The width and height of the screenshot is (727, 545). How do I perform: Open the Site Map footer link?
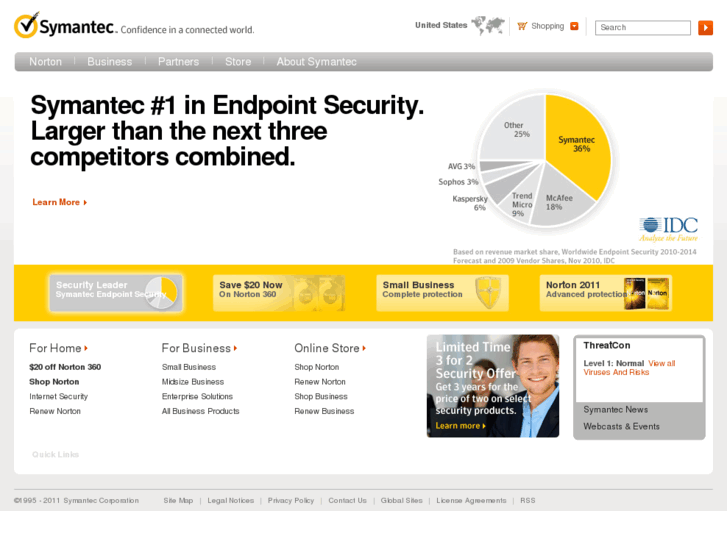pos(178,500)
